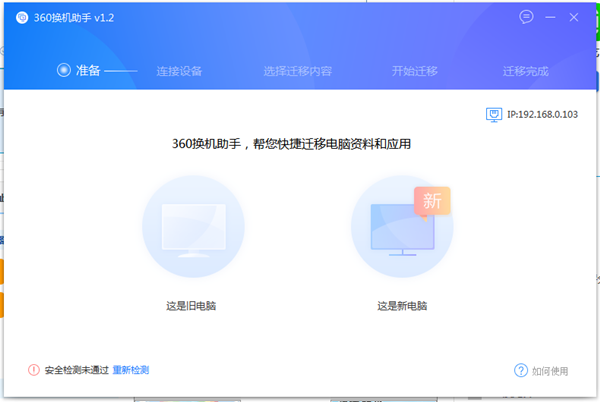The width and height of the screenshot is (600, 402).
Task: Click the IP:192.168.0.103 text
Action: pyautogui.click(x=542, y=115)
